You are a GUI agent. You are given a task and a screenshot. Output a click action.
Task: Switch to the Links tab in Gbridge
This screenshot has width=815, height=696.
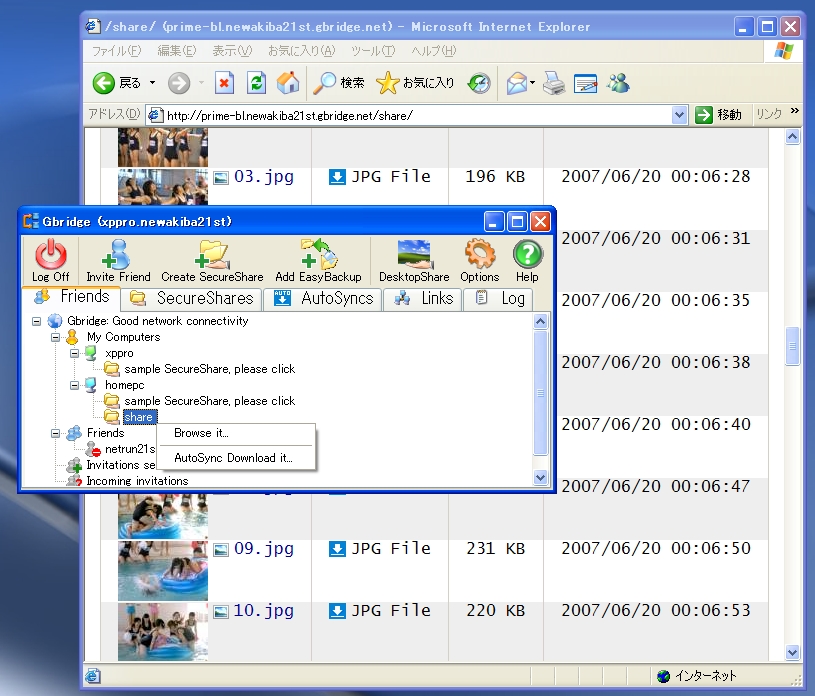(x=423, y=298)
